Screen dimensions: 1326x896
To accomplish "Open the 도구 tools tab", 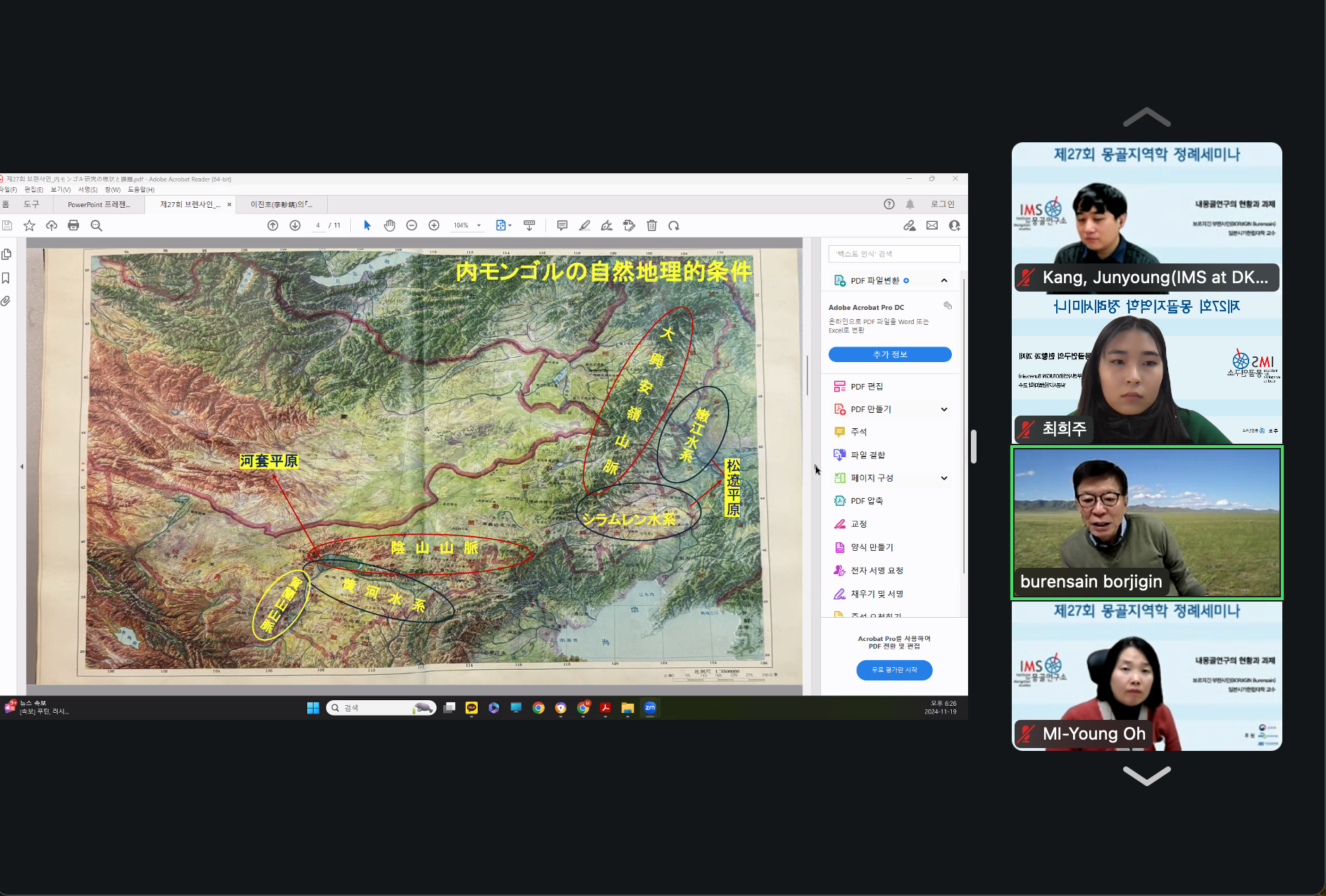I will coord(32,204).
